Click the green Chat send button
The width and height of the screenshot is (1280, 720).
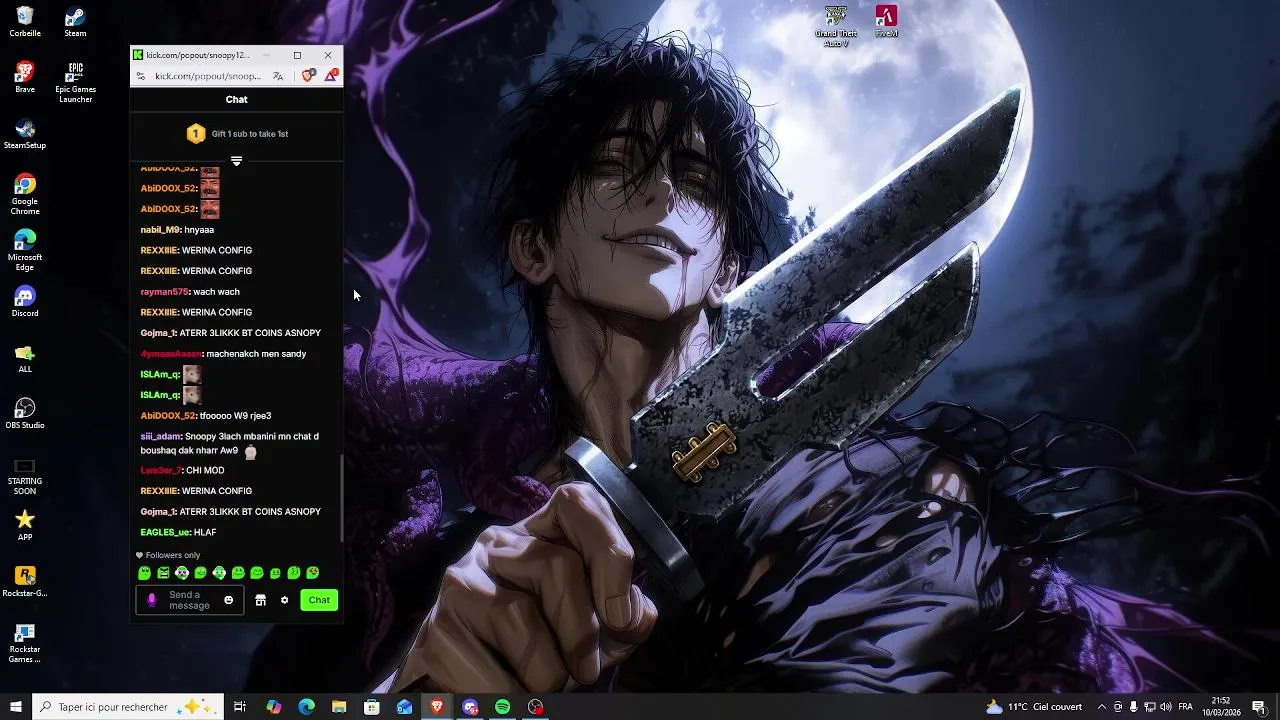(319, 600)
